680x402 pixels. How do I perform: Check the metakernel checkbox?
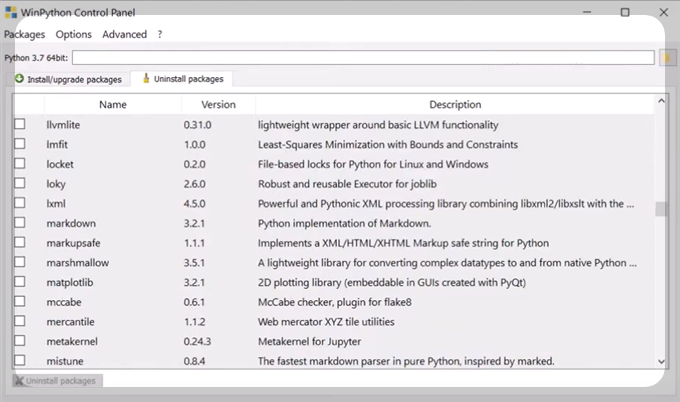pos(20,341)
